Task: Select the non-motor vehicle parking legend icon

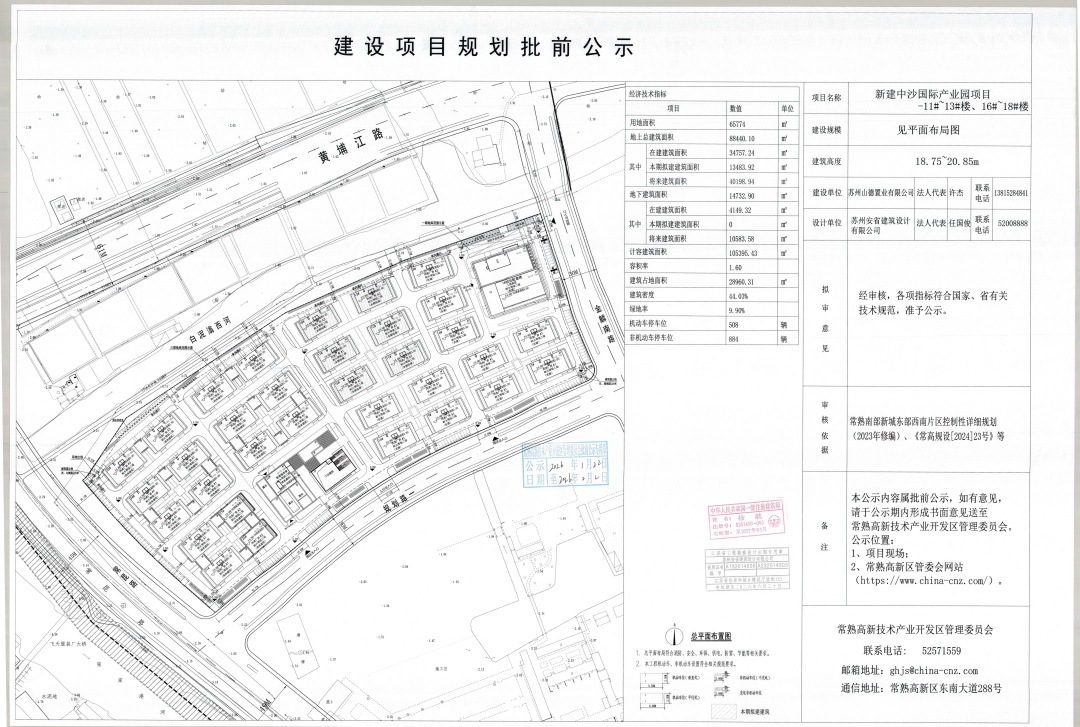Action: pyautogui.click(x=721, y=676)
